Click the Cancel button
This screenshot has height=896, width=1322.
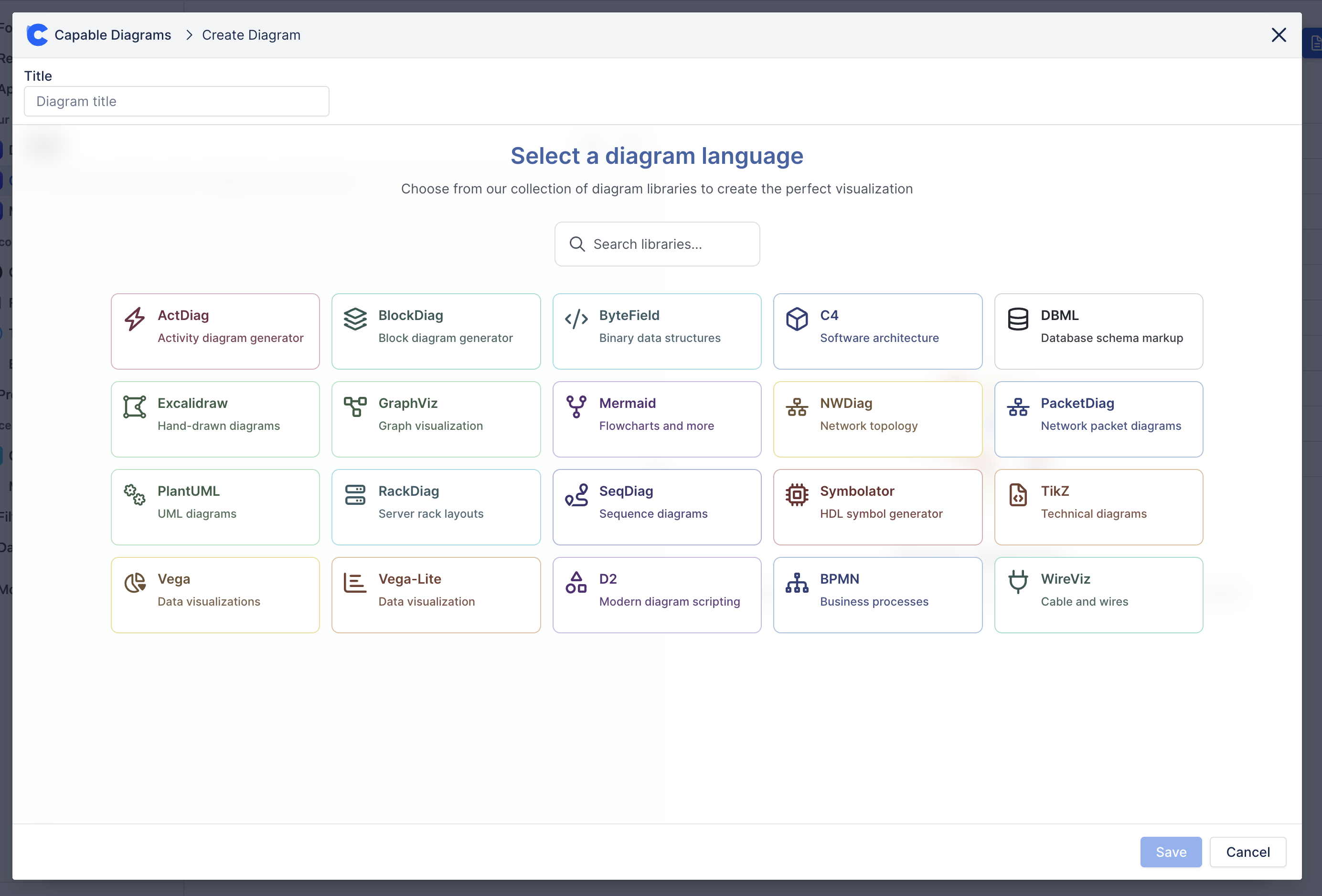point(1248,852)
